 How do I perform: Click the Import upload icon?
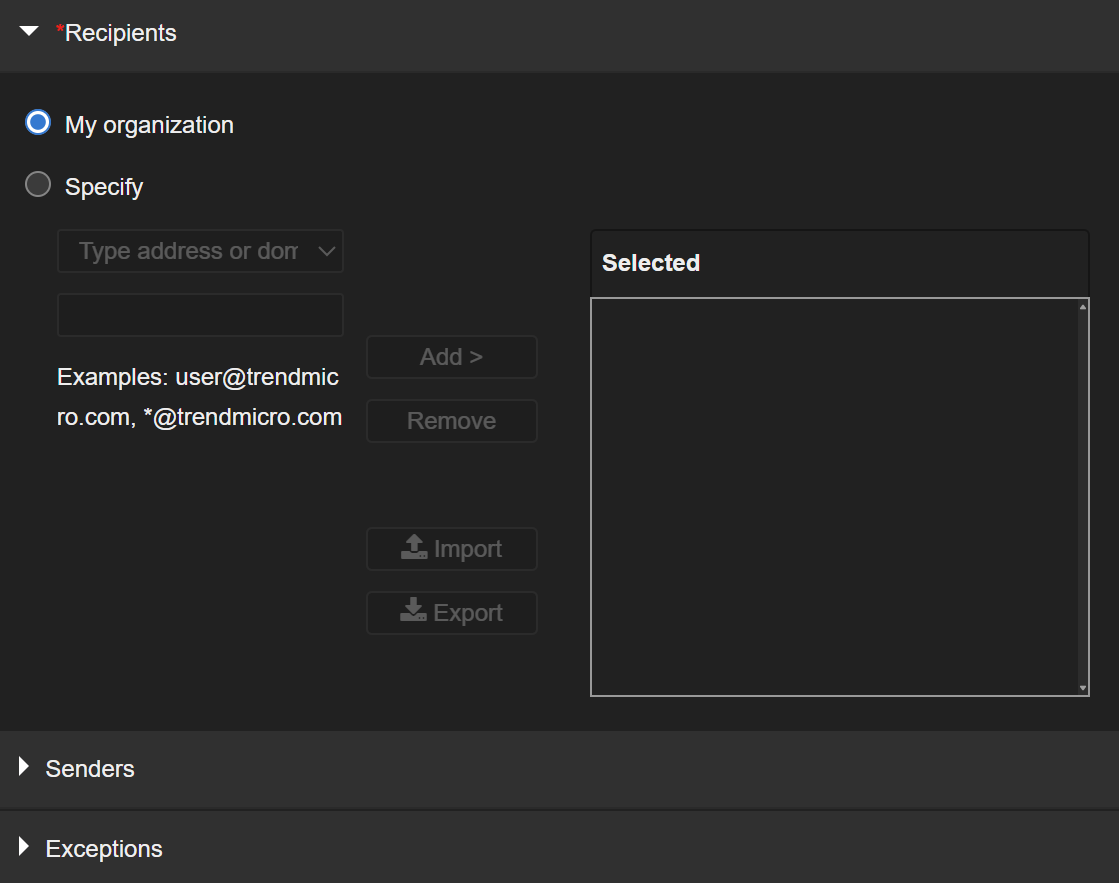(414, 548)
